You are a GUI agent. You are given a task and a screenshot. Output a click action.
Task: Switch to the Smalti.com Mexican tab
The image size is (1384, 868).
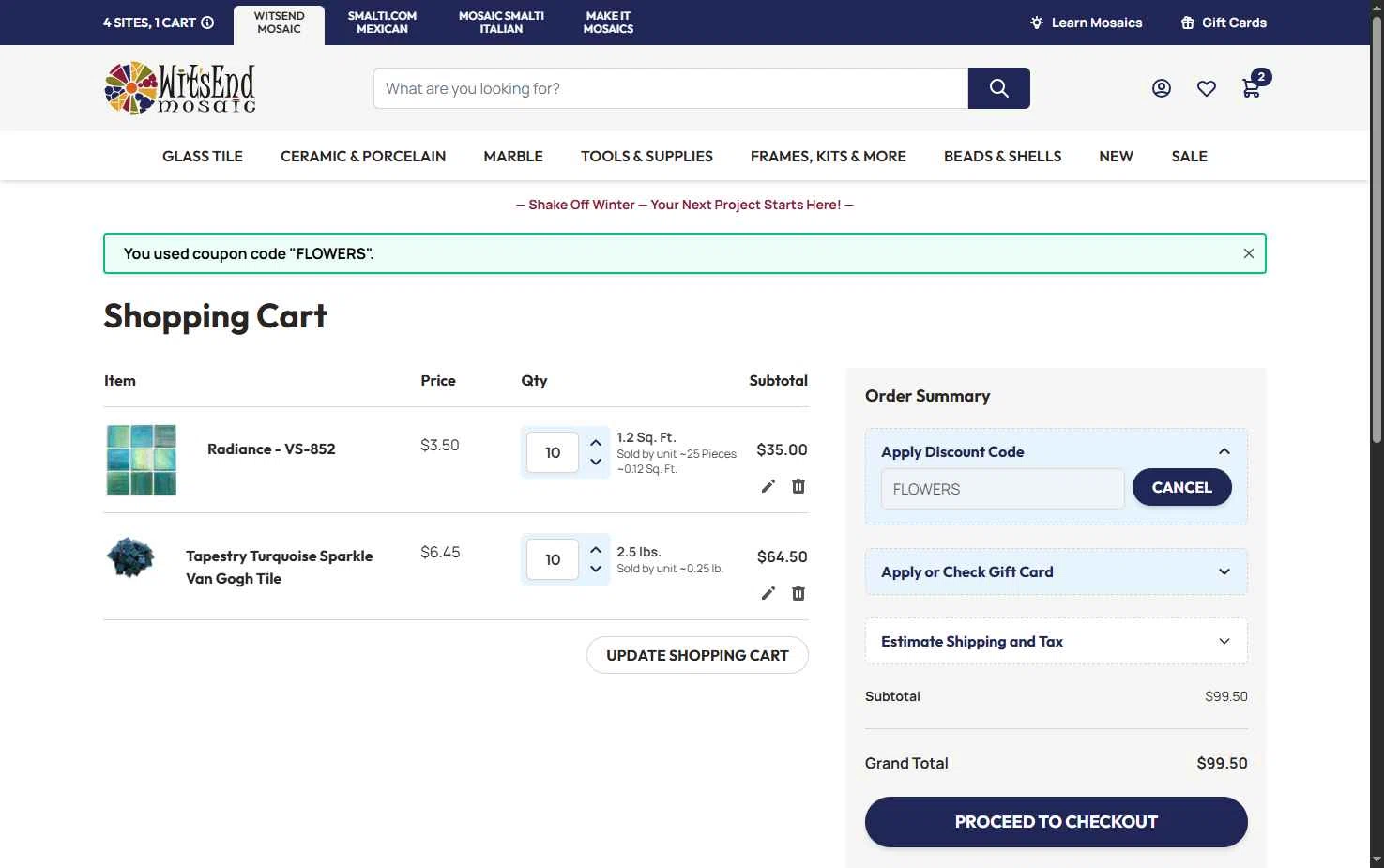pyautogui.click(x=382, y=23)
